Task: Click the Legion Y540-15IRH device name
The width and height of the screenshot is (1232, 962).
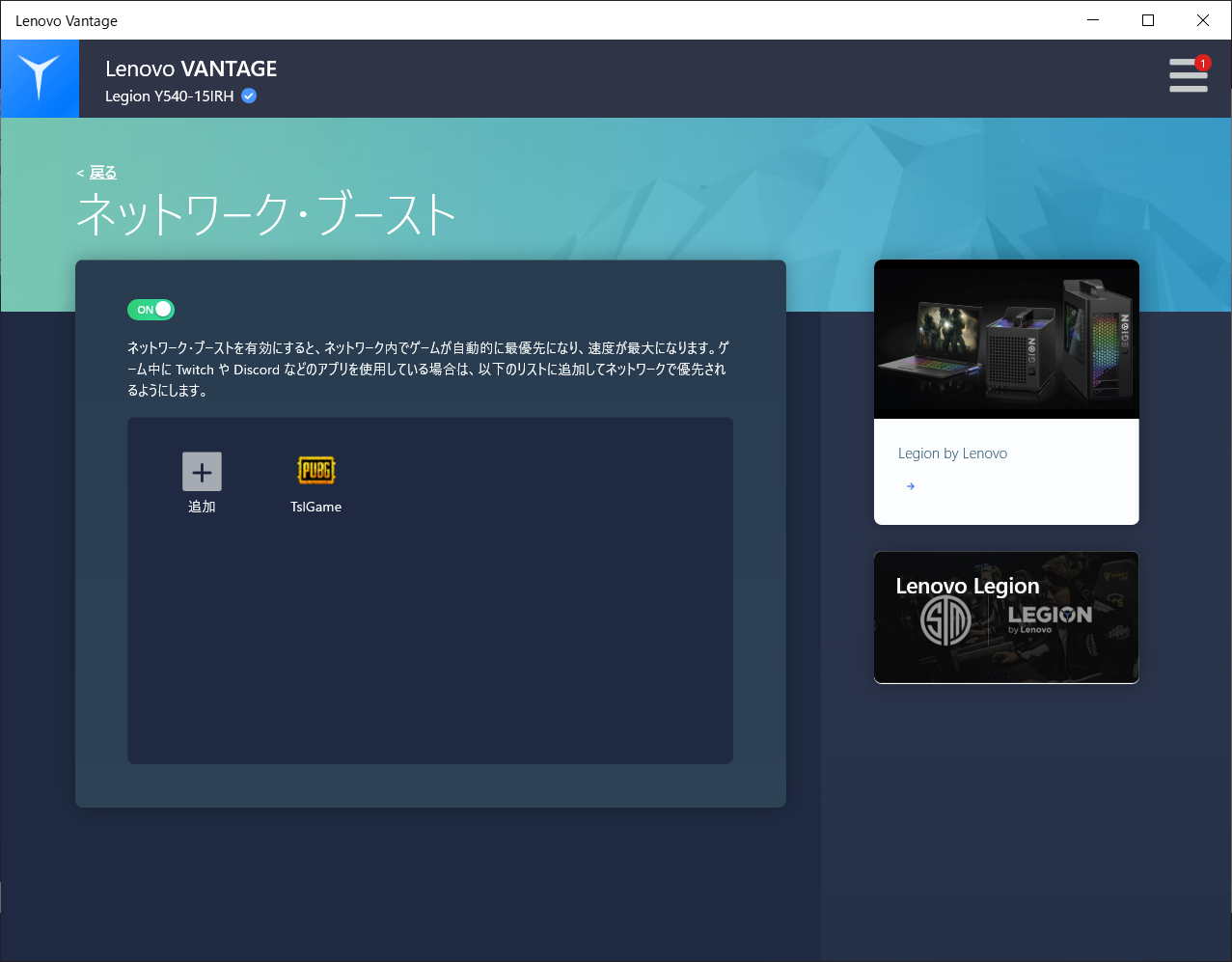Action: pos(170,96)
